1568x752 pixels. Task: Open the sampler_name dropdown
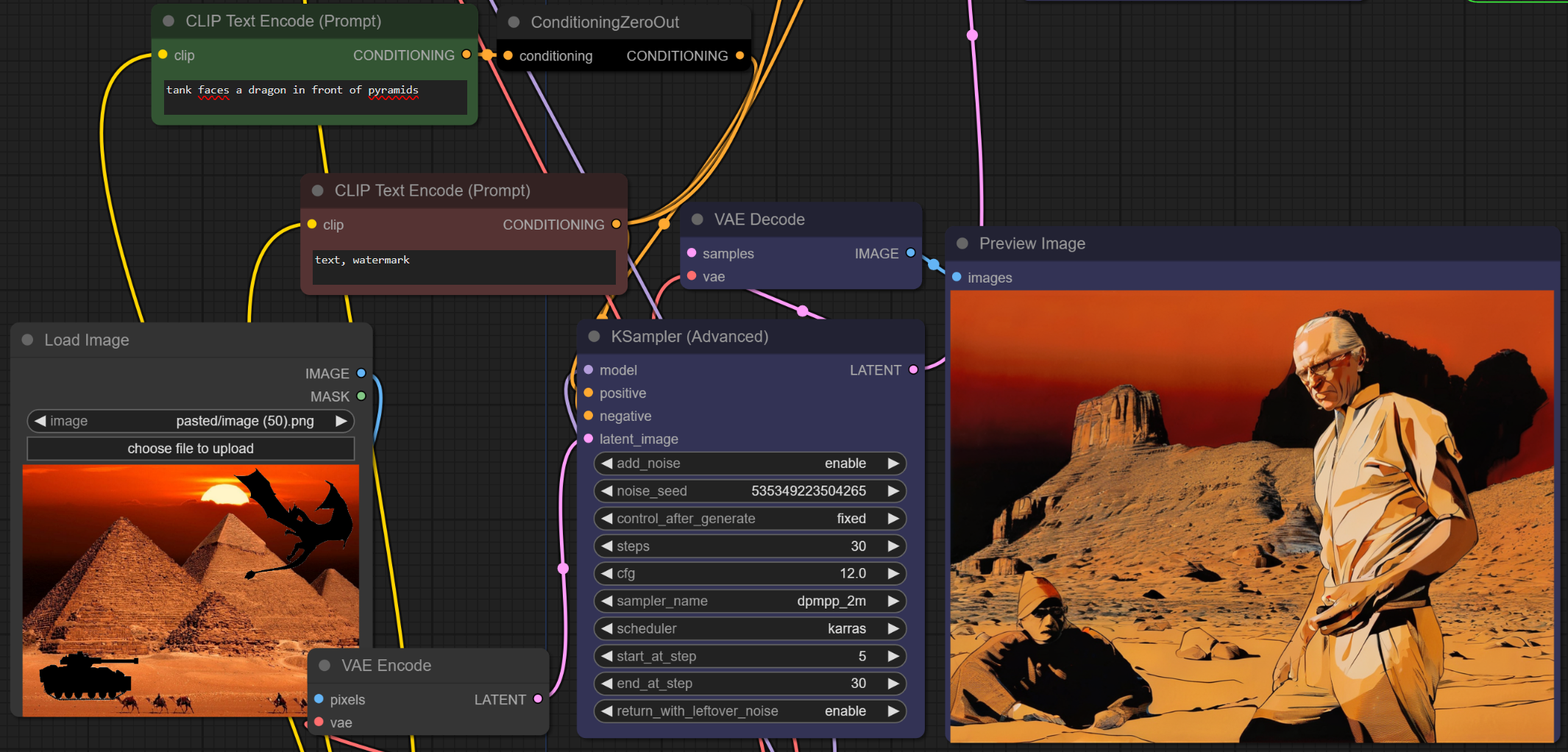(749, 601)
